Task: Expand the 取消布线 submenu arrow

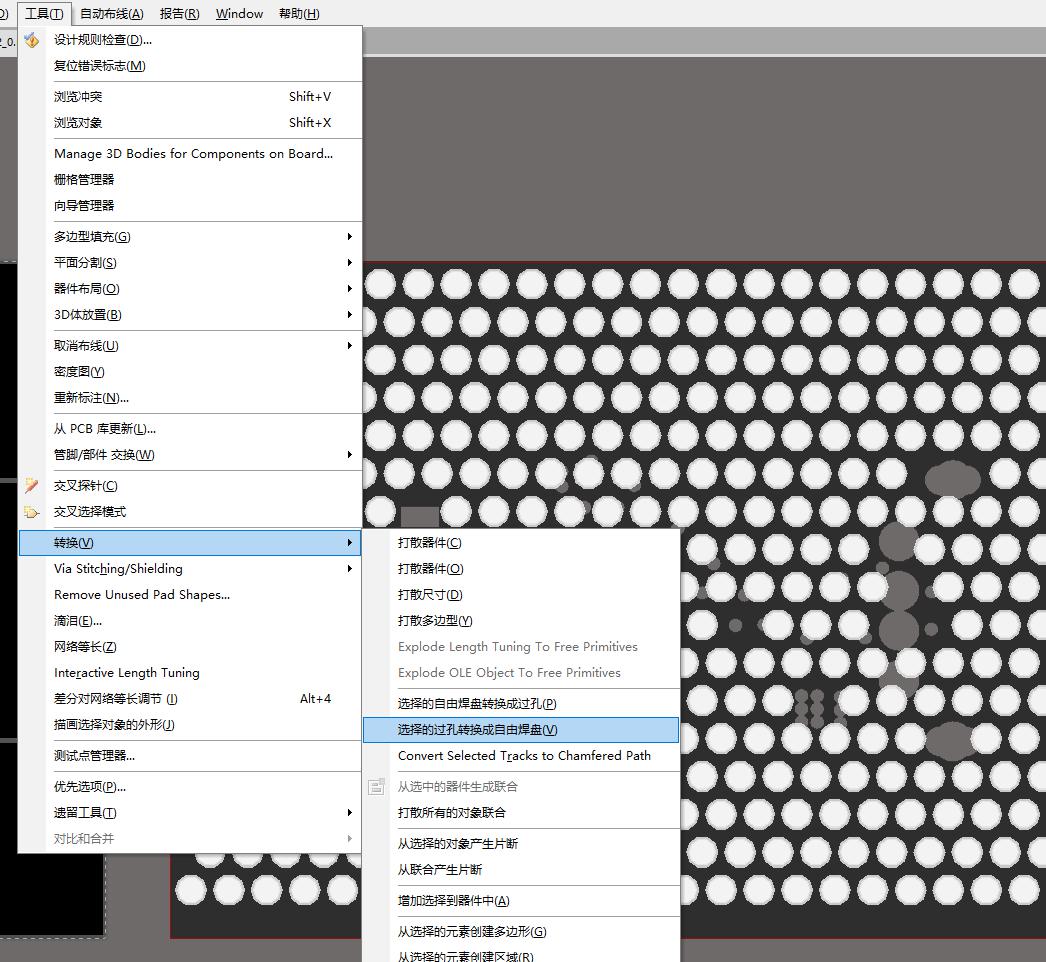Action: pos(349,346)
